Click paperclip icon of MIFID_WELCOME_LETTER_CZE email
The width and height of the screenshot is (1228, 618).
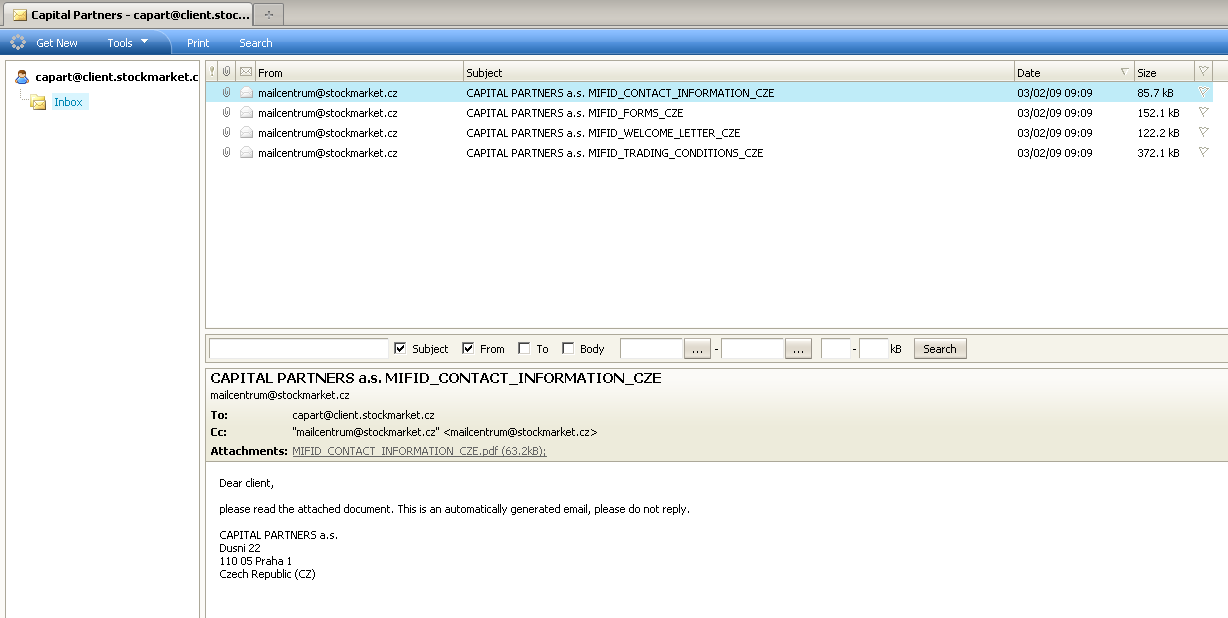(x=227, y=132)
